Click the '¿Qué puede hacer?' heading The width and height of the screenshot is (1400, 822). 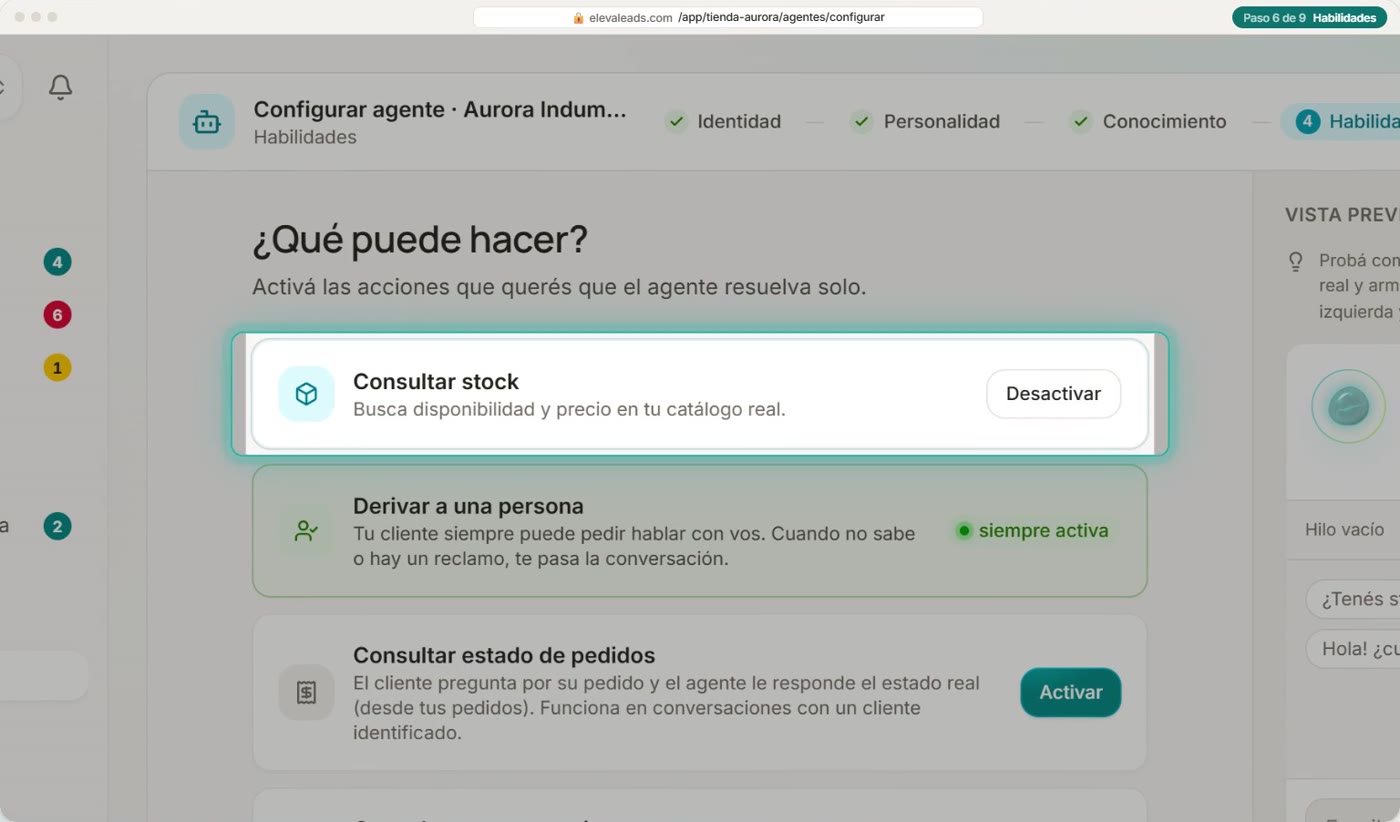pyautogui.click(x=420, y=240)
